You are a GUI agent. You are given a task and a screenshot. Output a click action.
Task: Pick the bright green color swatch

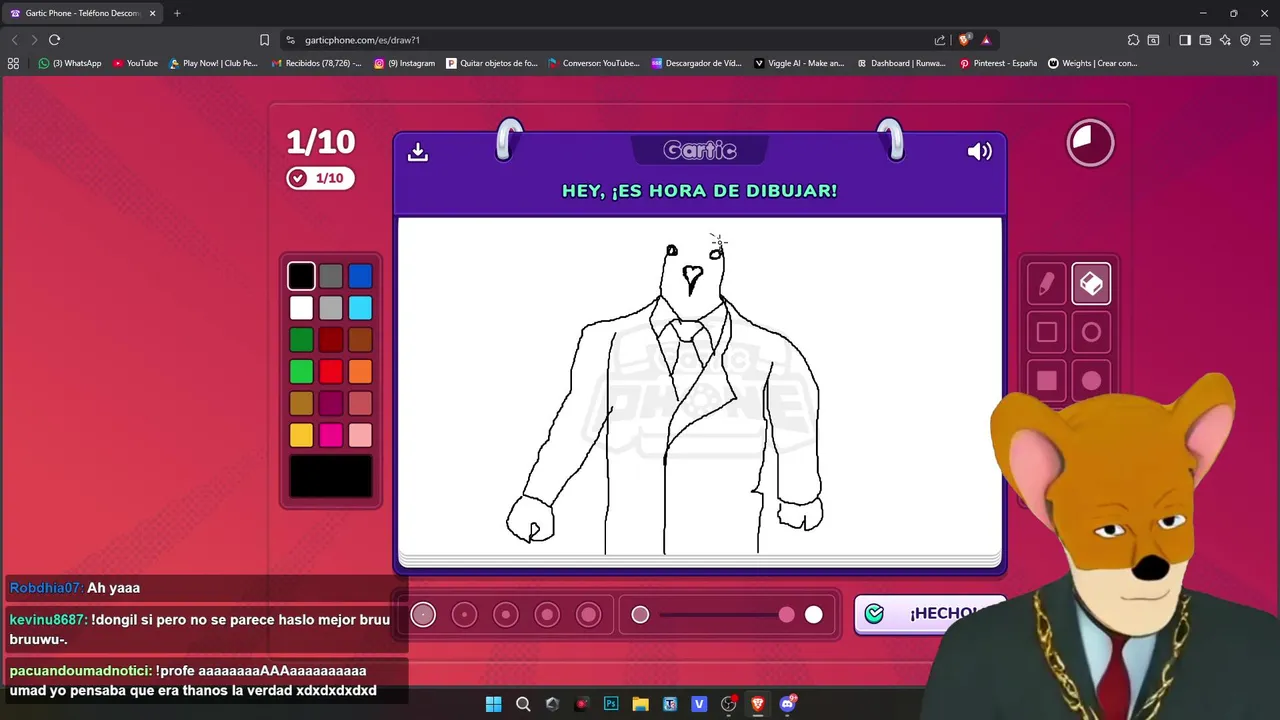[301, 372]
